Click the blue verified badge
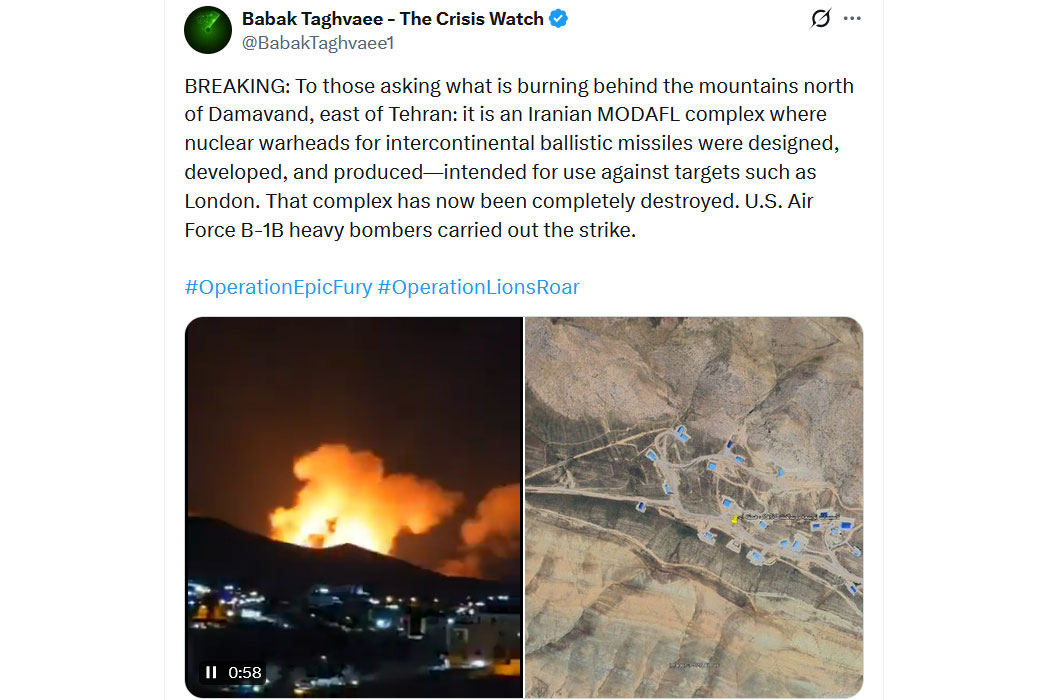This screenshot has width=1050, height=700. point(558,19)
